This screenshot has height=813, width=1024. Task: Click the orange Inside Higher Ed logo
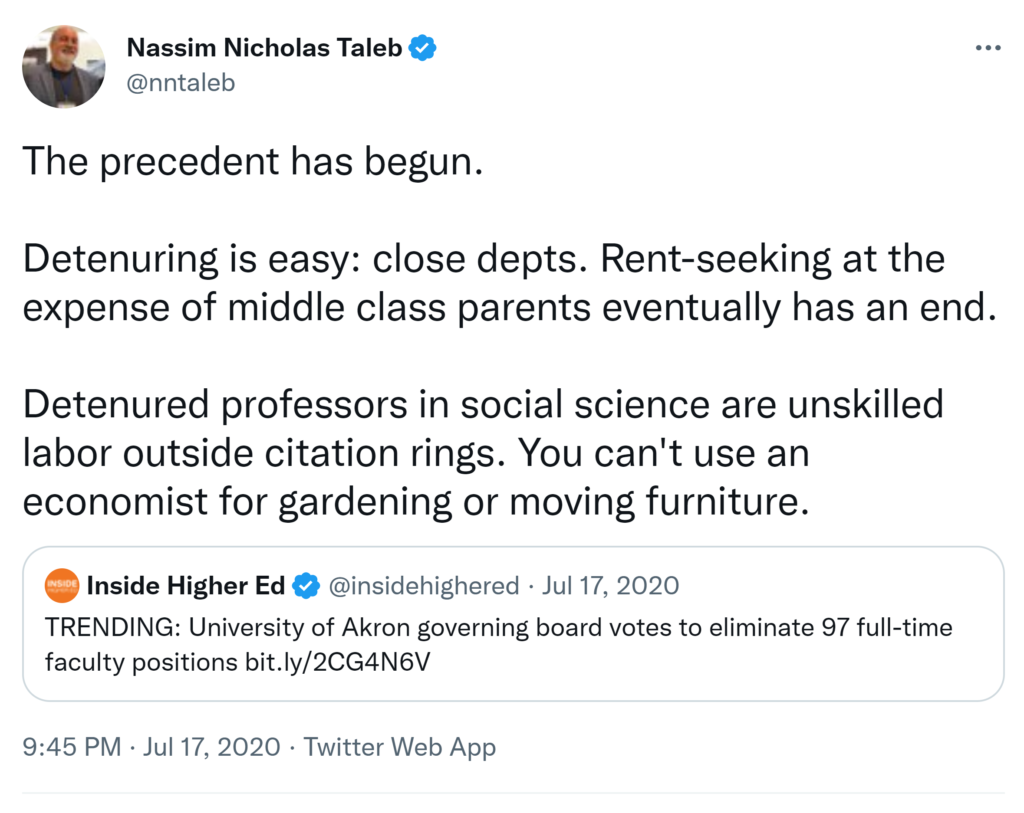tap(62, 586)
